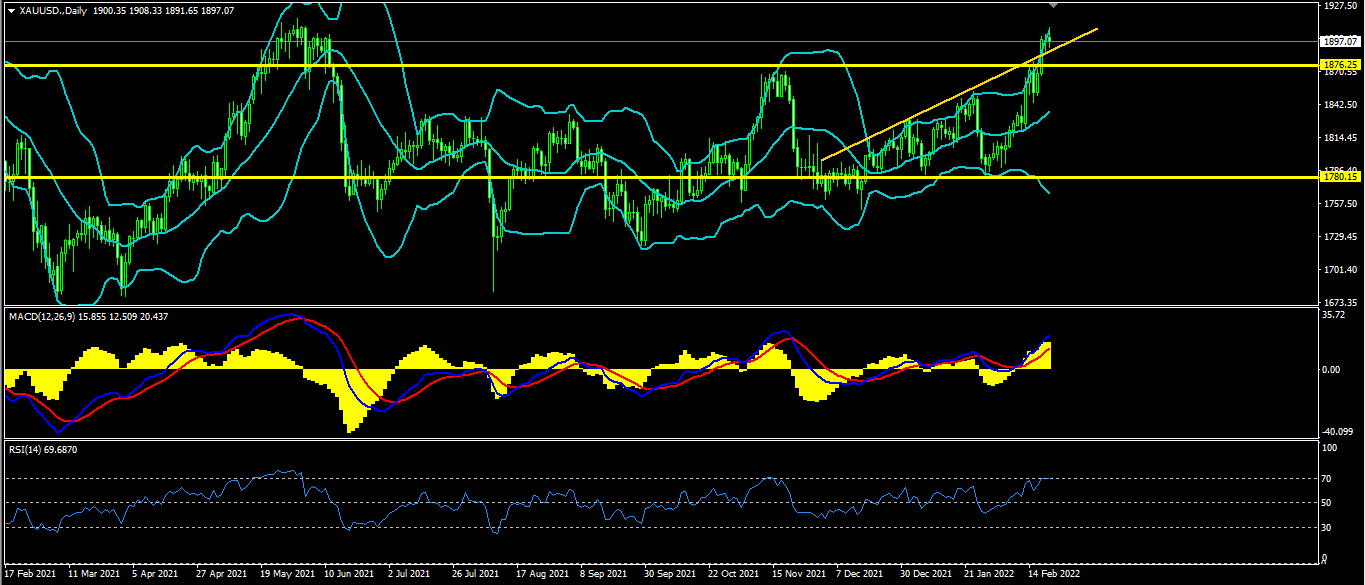
Task: Click the RSI 70 level scale label
Action: tap(1327, 479)
